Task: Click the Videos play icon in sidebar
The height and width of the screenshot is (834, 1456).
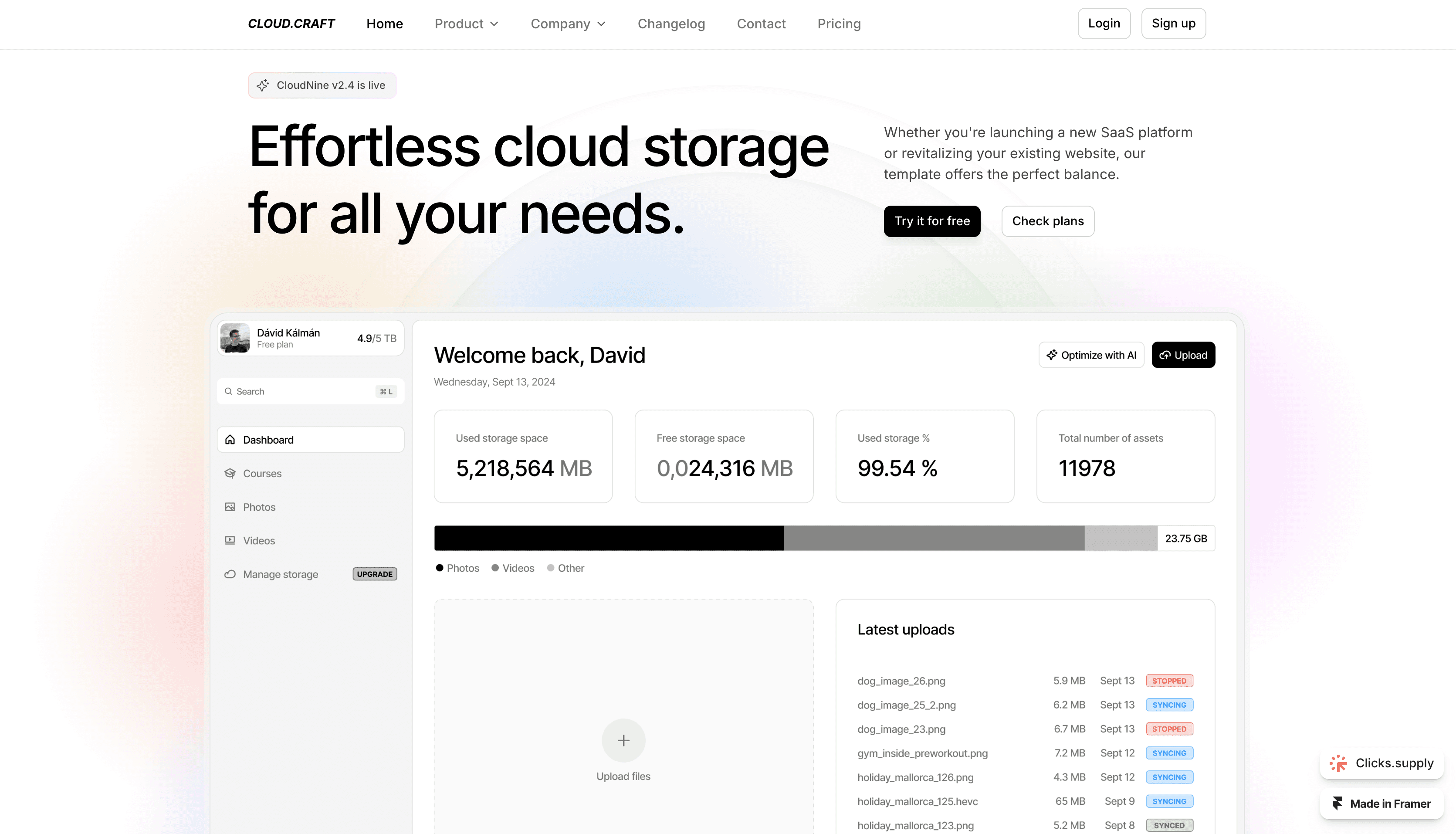Action: pos(230,540)
